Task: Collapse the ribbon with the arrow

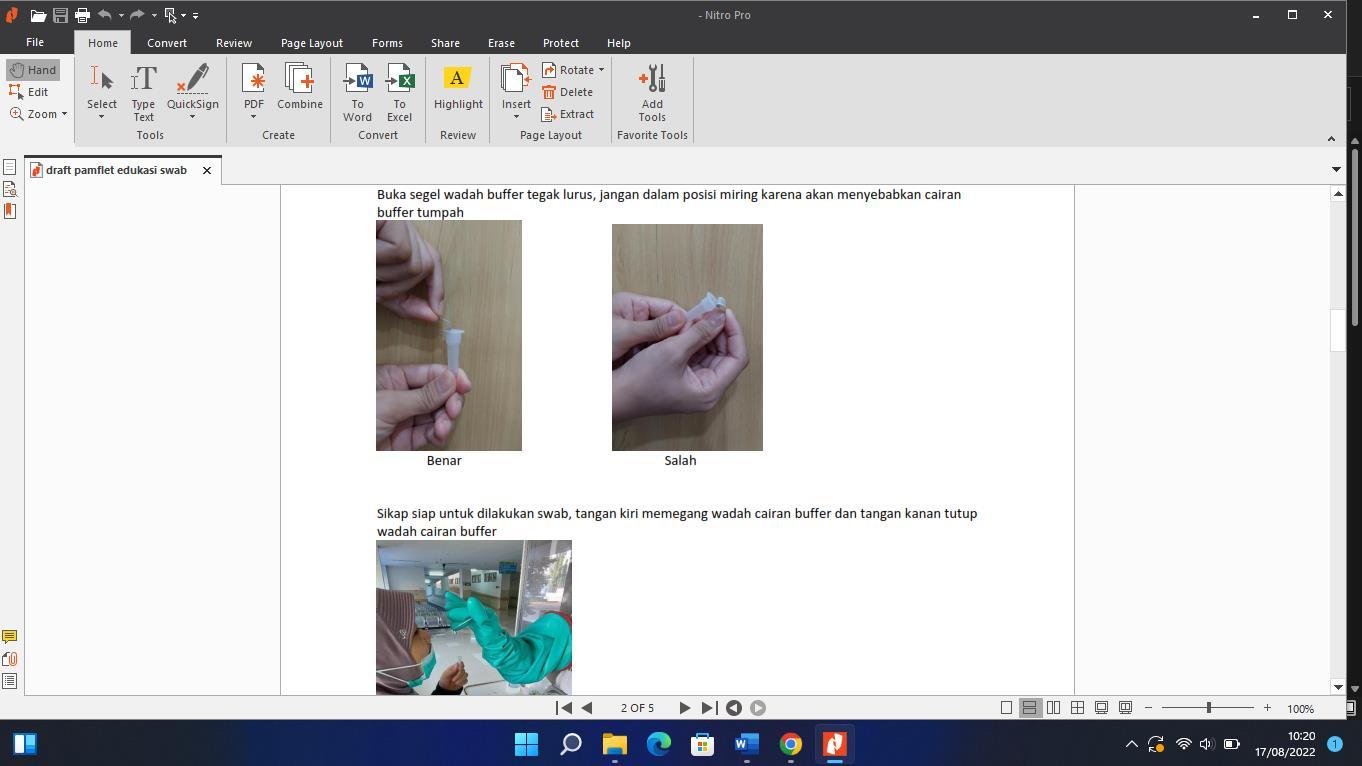Action: (x=1331, y=139)
